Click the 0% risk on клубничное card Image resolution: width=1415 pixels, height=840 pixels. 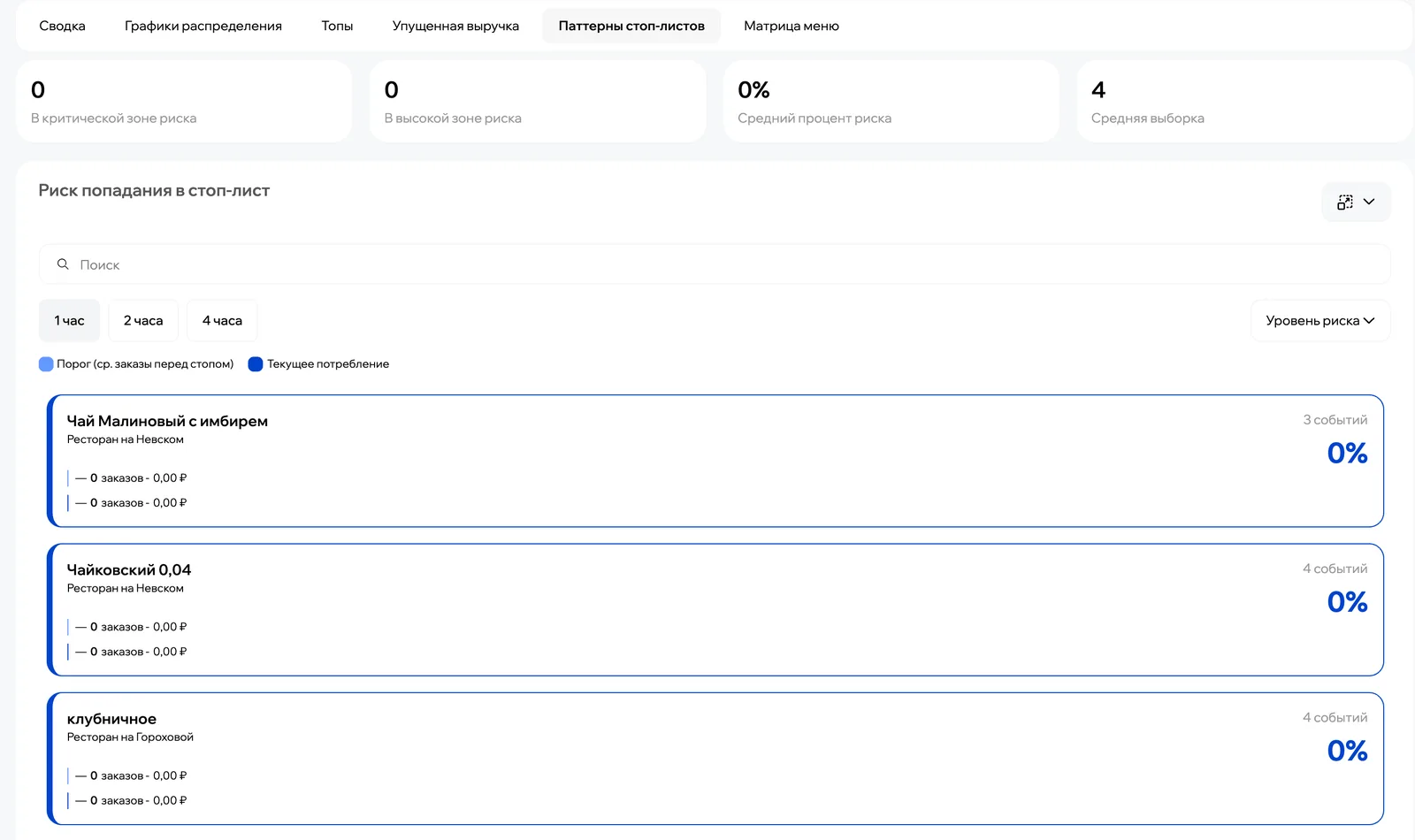point(1347,751)
